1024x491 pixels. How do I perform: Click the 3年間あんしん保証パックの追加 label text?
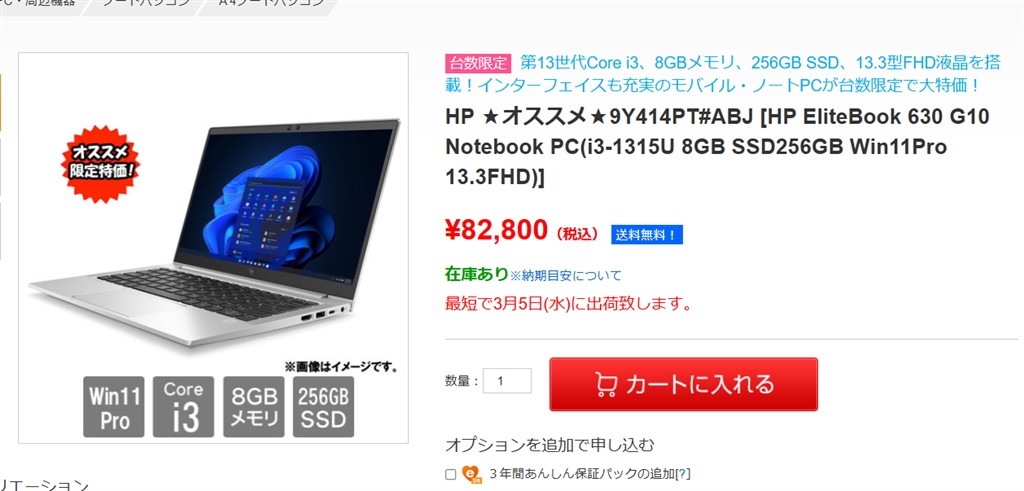[x=581, y=474]
